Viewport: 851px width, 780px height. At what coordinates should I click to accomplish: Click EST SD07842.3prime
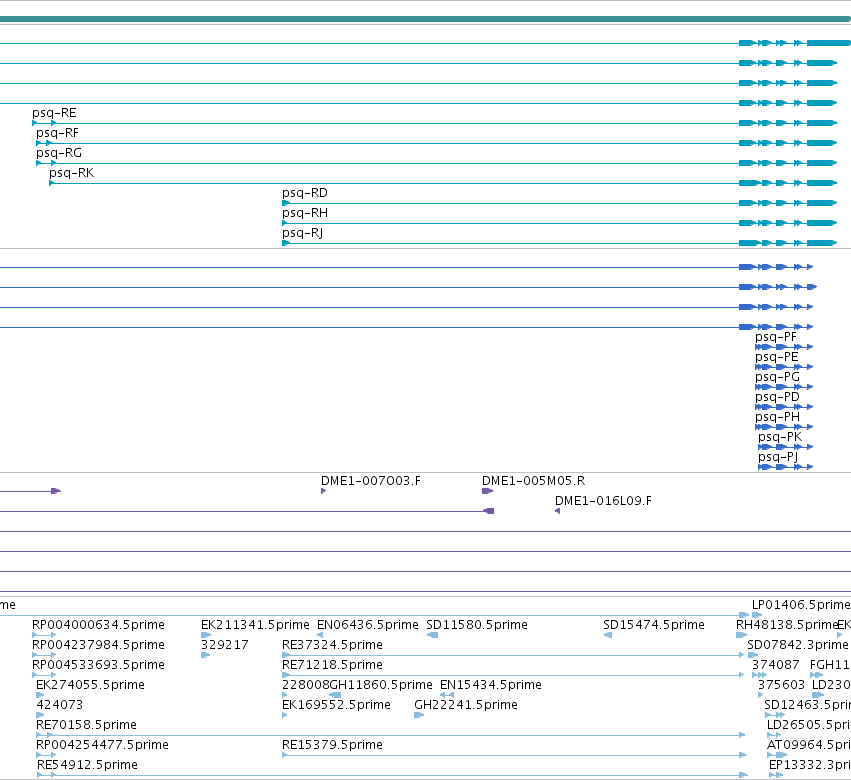797,645
